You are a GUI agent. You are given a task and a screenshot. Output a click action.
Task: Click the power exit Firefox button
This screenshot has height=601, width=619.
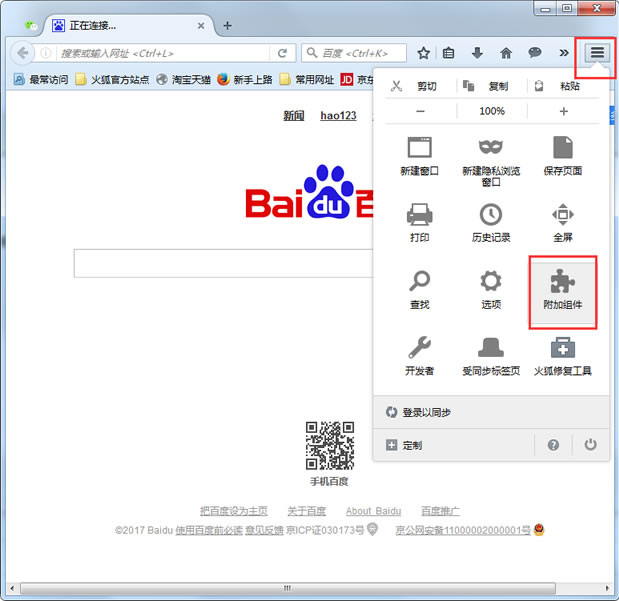[590, 445]
